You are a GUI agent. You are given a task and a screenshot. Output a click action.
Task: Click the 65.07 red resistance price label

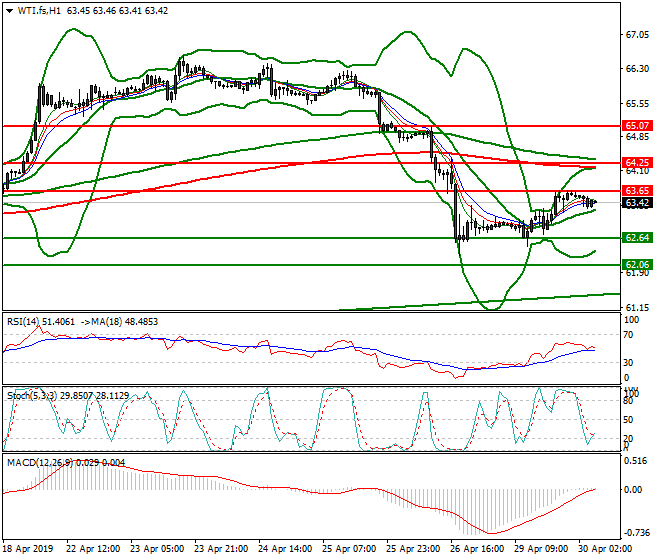point(637,125)
